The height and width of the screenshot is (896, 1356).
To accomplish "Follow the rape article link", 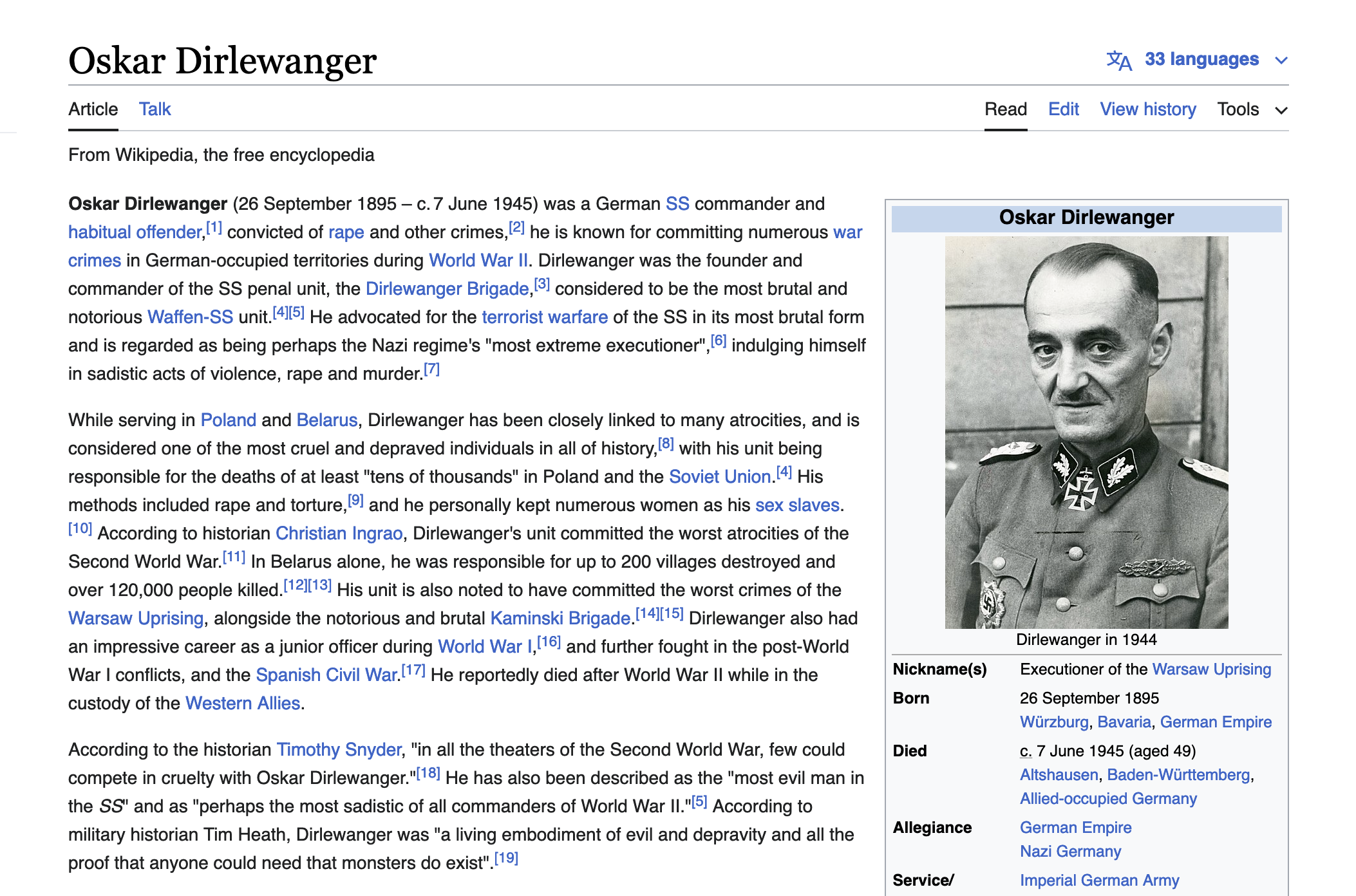I will [346, 232].
